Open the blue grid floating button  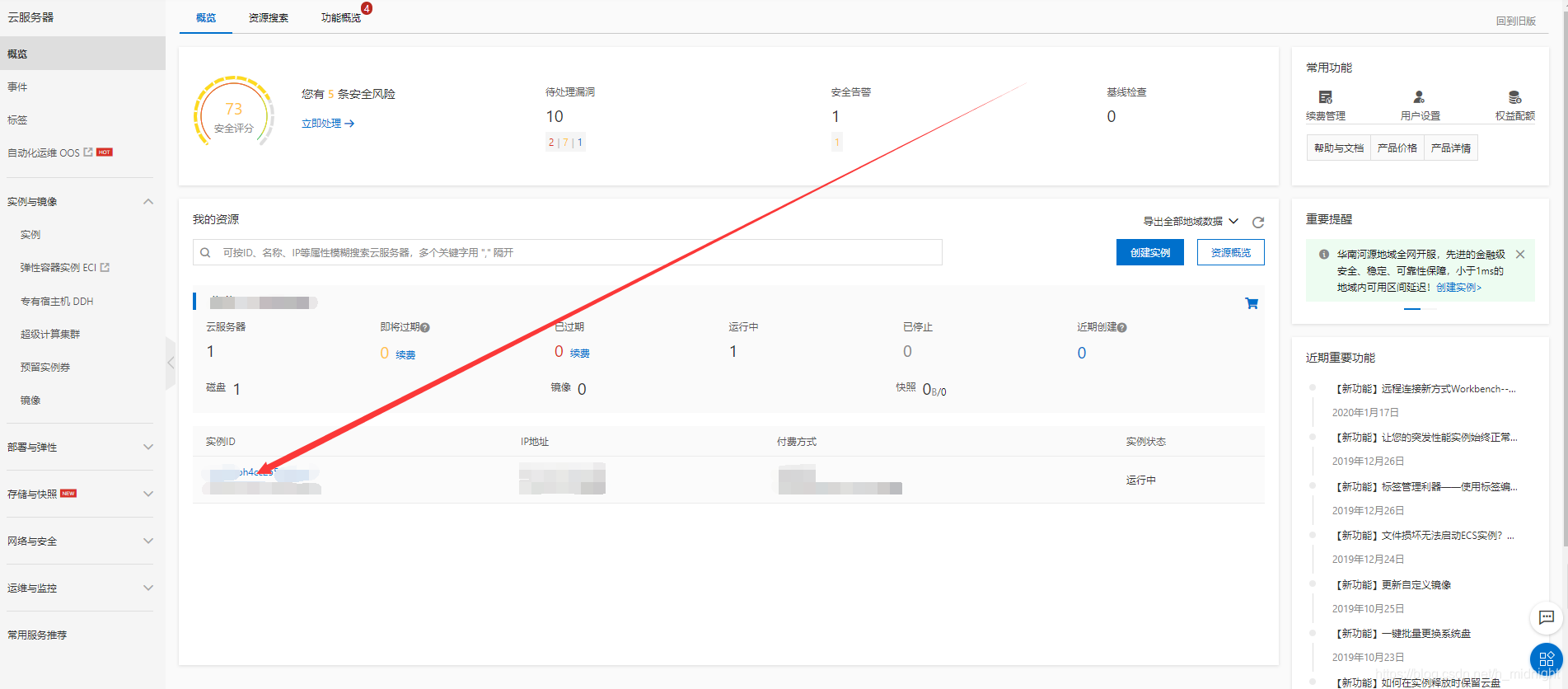(1547, 659)
